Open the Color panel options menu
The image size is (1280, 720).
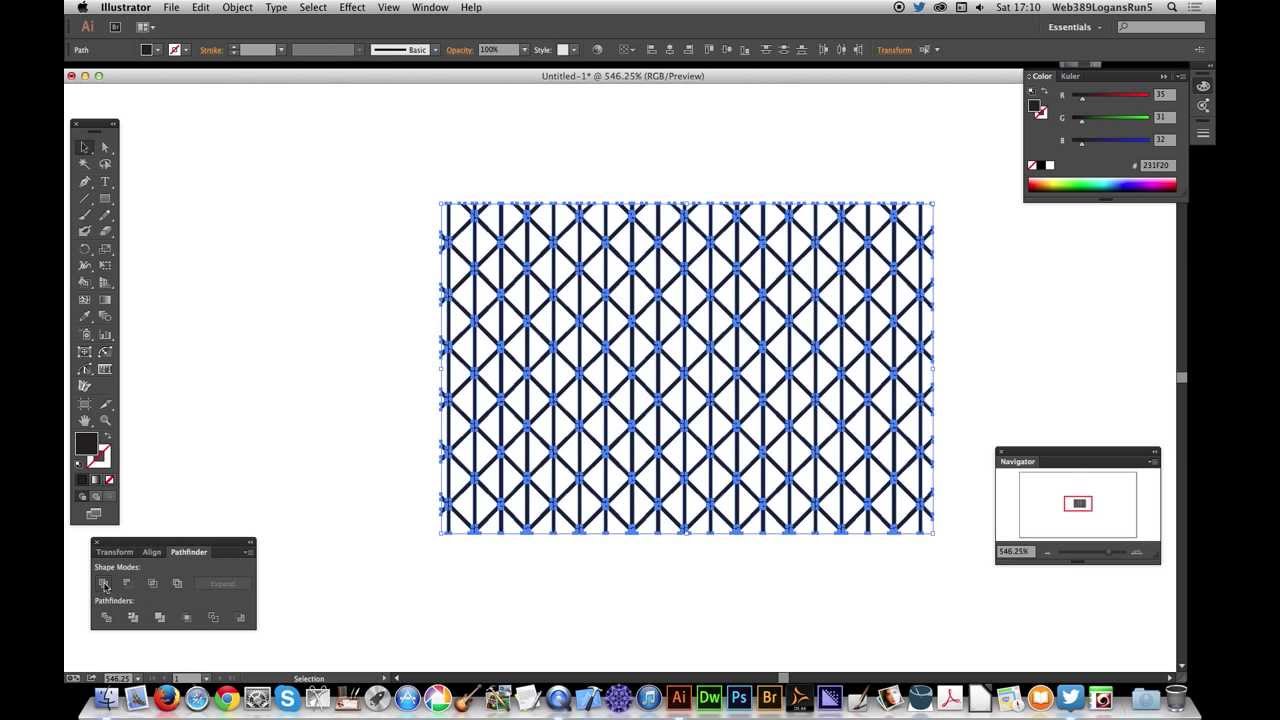pos(1180,76)
